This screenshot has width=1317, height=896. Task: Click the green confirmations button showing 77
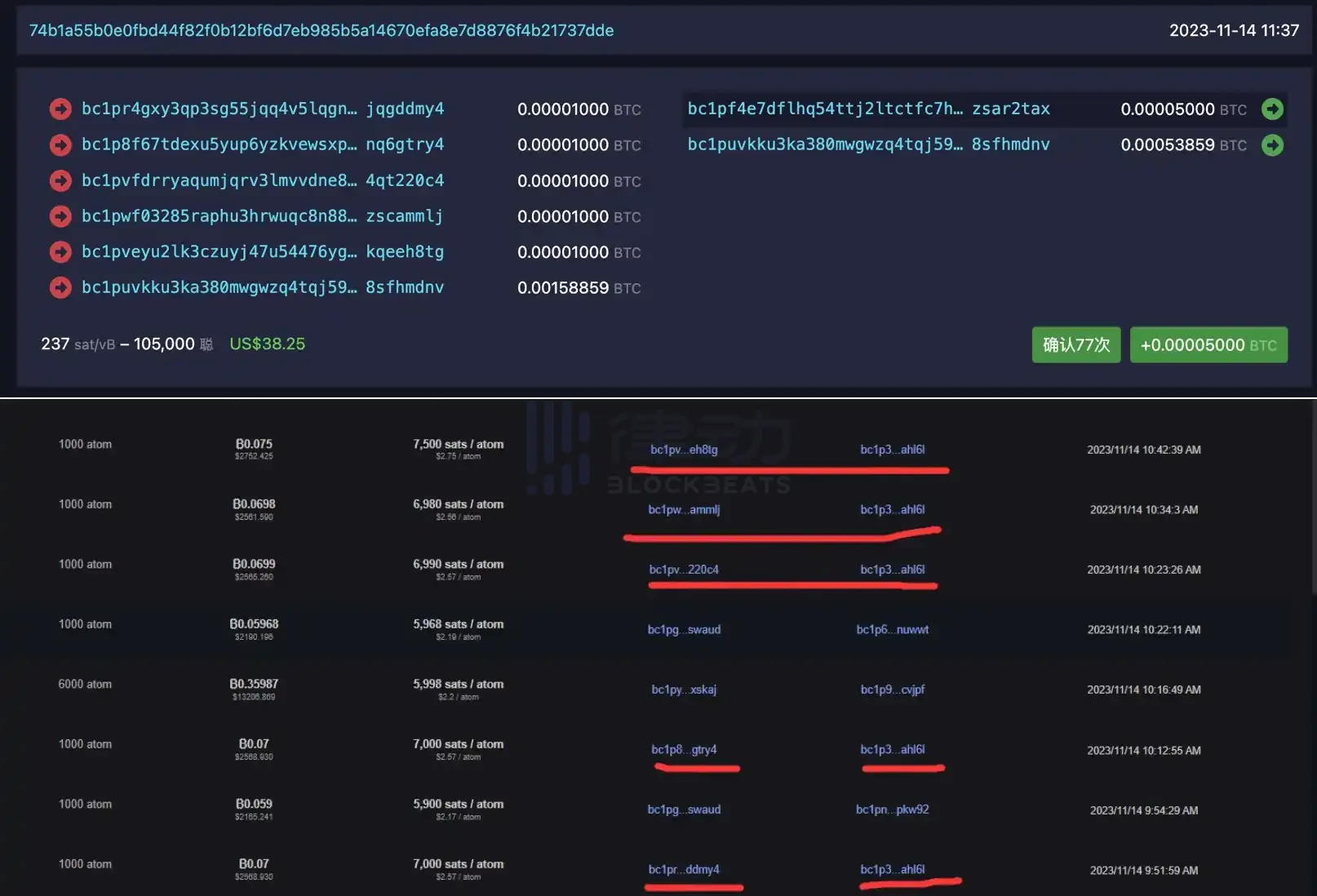point(1075,345)
